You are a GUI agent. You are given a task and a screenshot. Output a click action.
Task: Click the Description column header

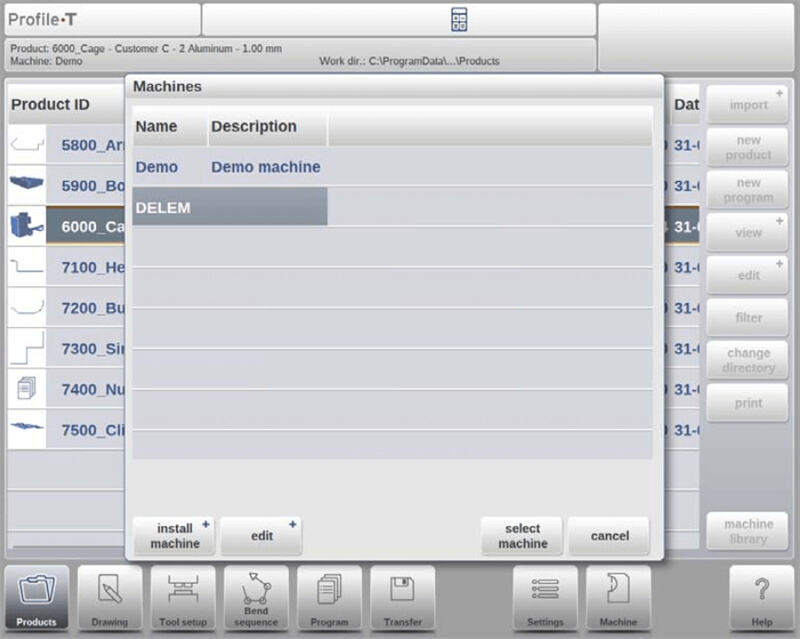pos(254,127)
